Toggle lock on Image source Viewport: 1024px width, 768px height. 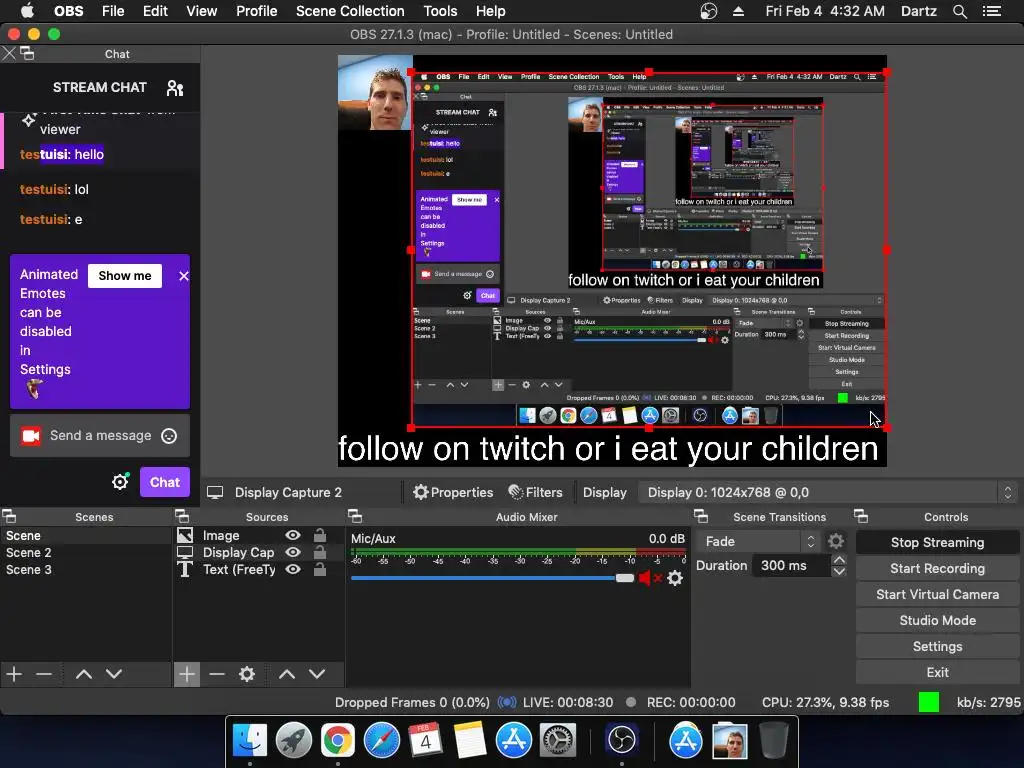click(x=320, y=535)
